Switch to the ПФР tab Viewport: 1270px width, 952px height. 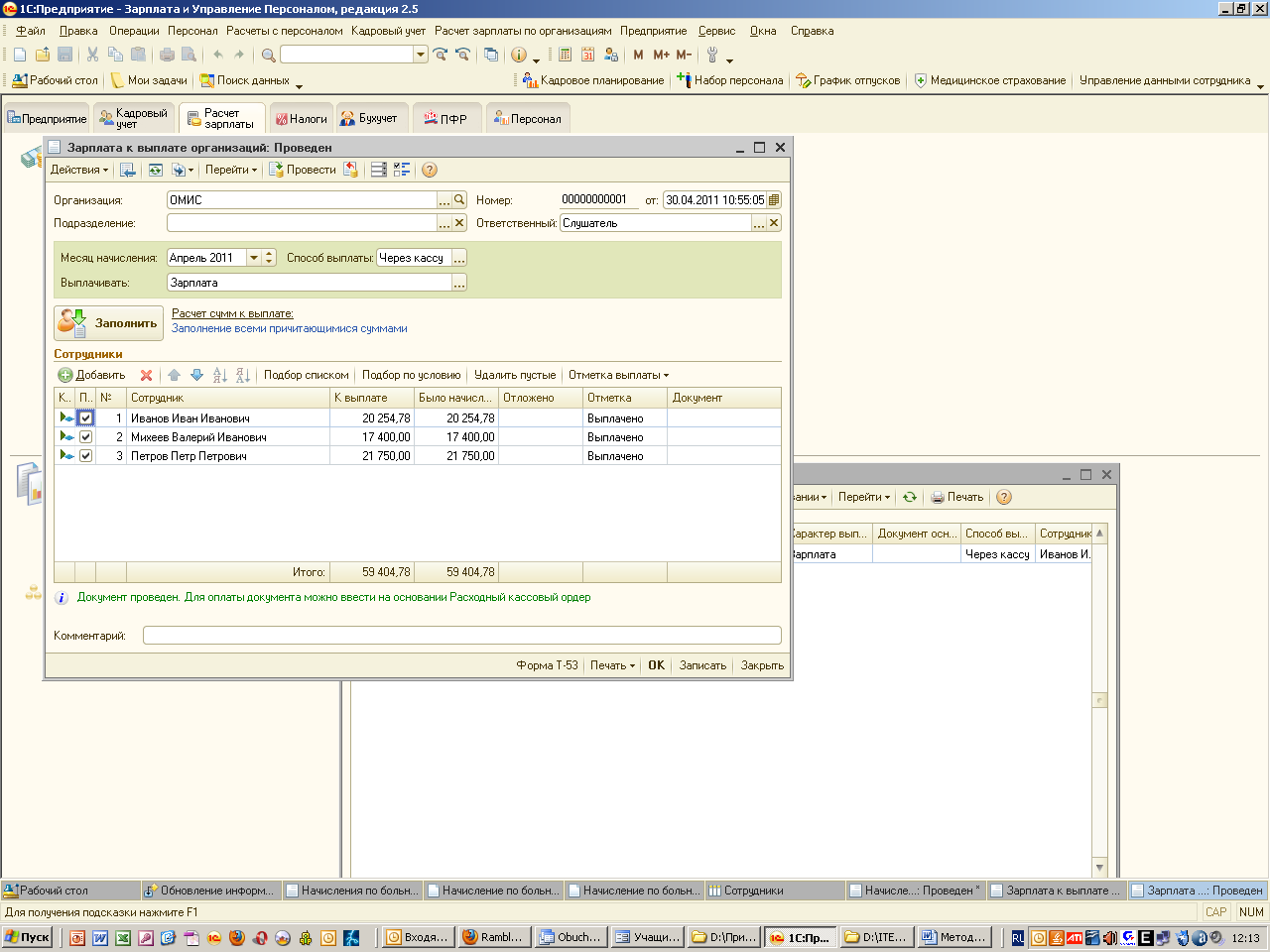[x=446, y=119]
